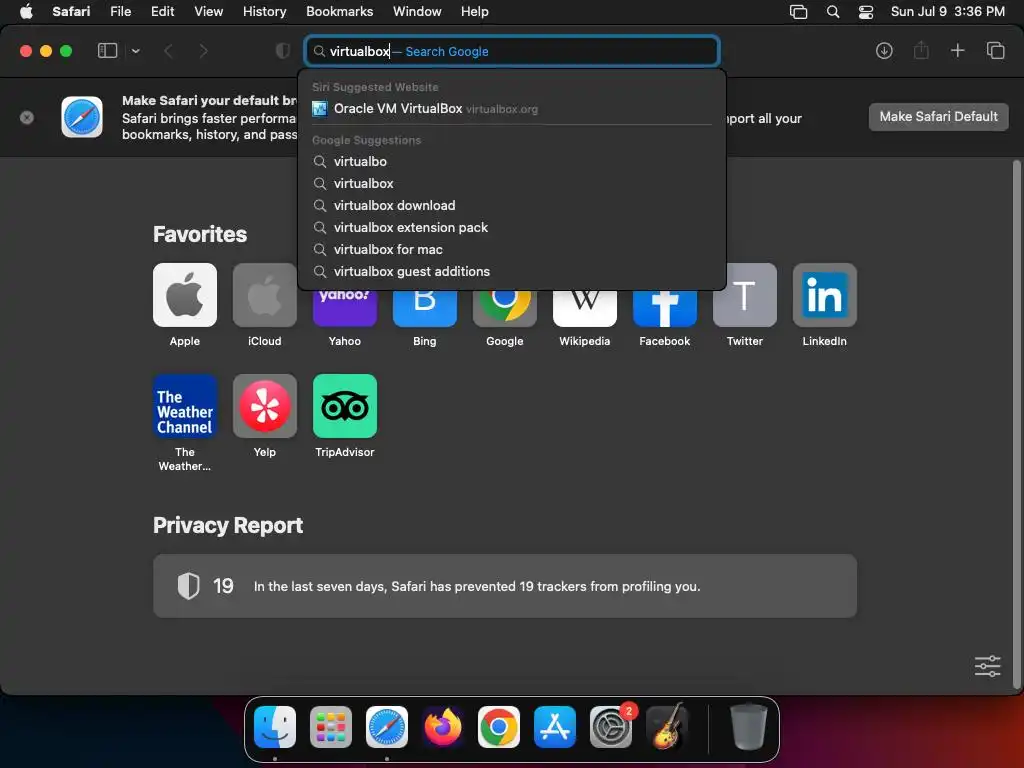Open the File menu

tap(120, 11)
